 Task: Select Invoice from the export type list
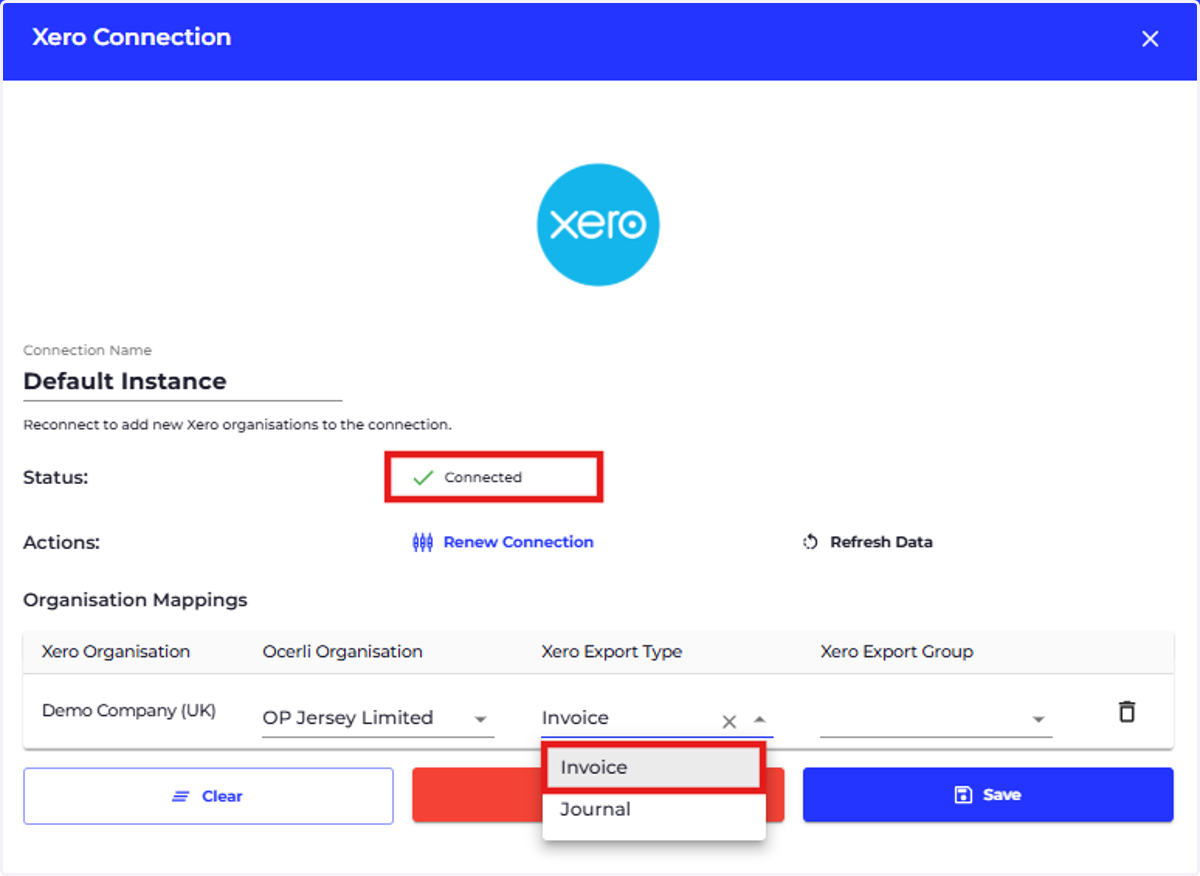[654, 767]
